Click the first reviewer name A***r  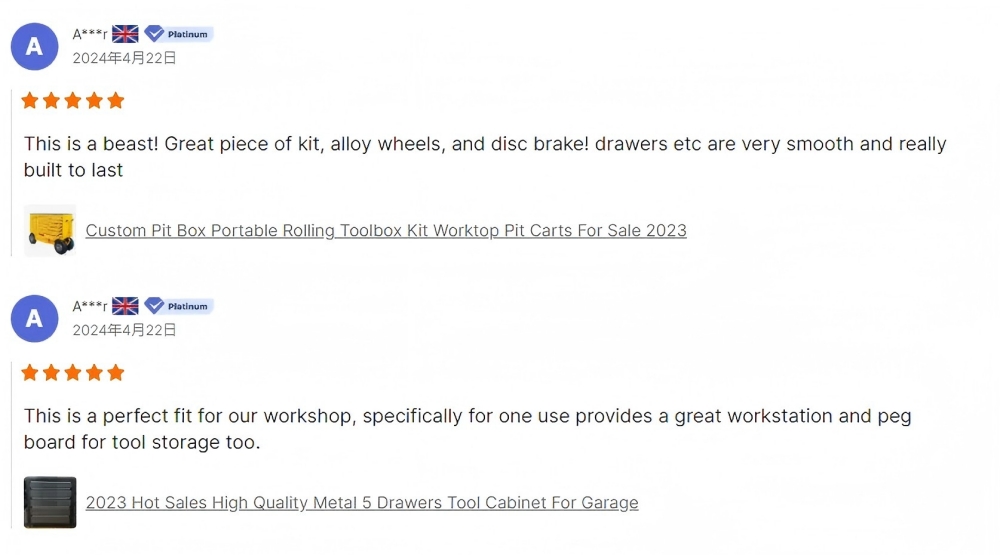tap(90, 35)
